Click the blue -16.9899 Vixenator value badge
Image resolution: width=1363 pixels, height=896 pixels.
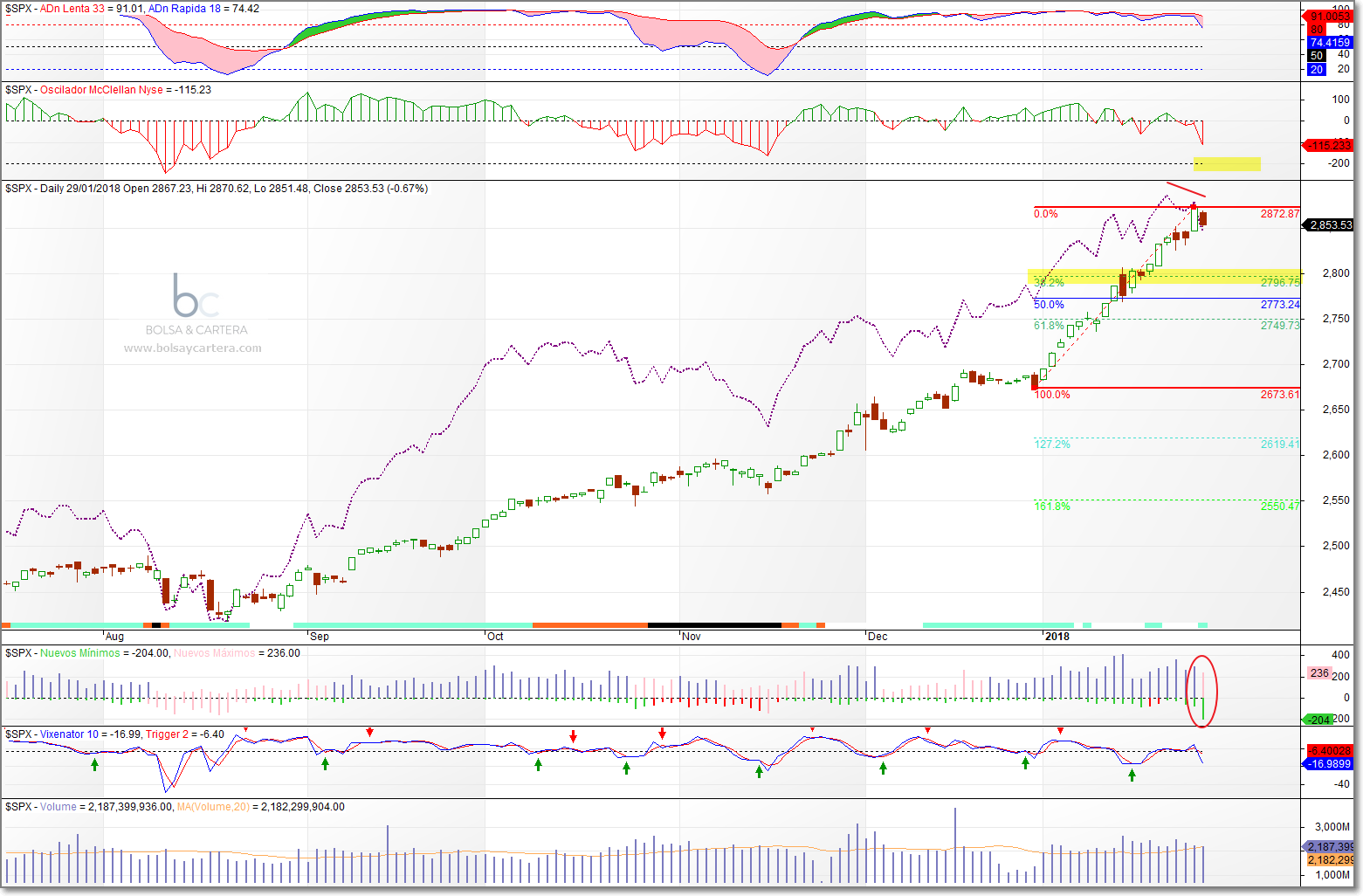tap(1328, 763)
